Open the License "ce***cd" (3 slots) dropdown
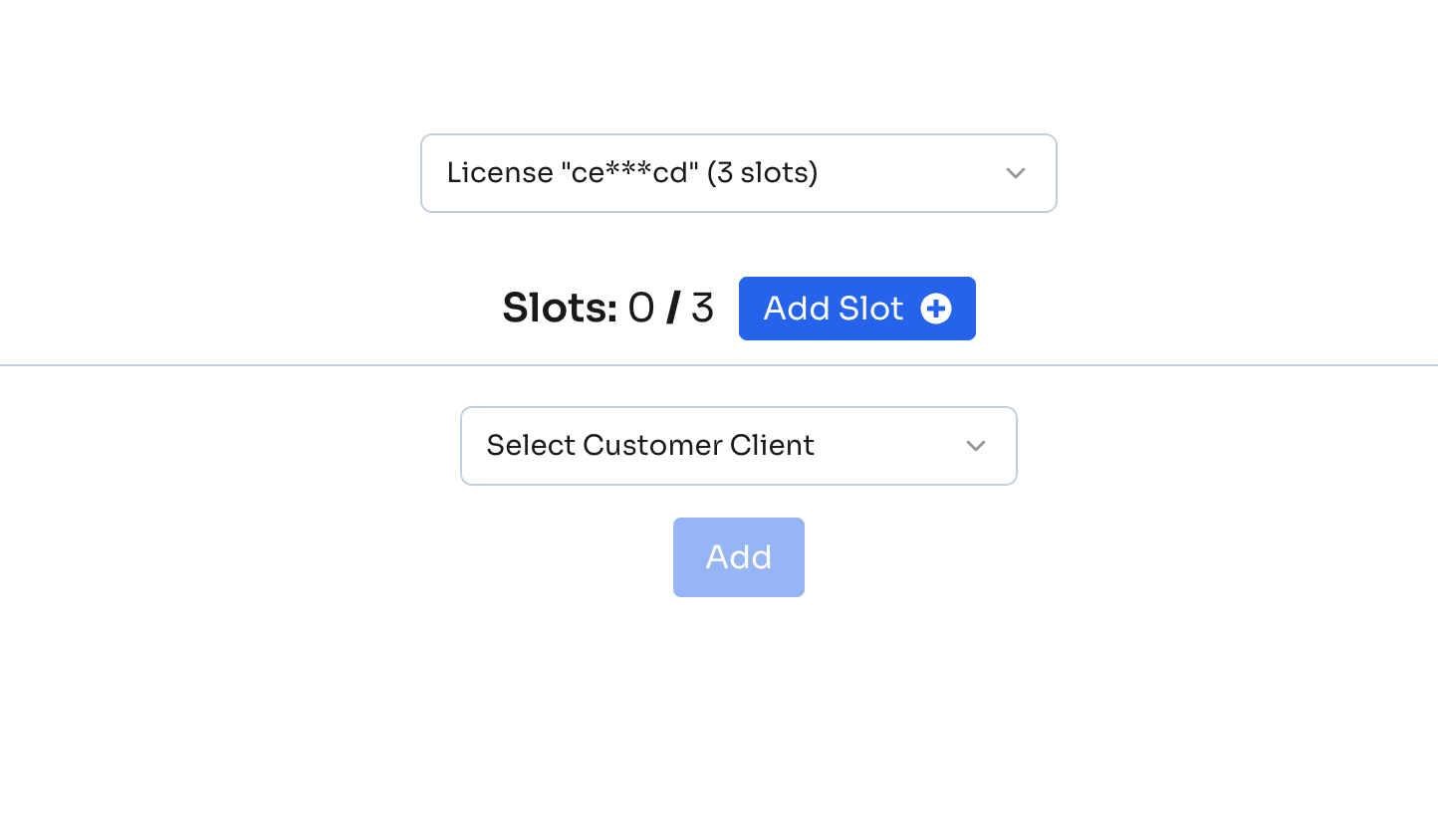Viewport: 1438px width, 840px height. click(738, 173)
